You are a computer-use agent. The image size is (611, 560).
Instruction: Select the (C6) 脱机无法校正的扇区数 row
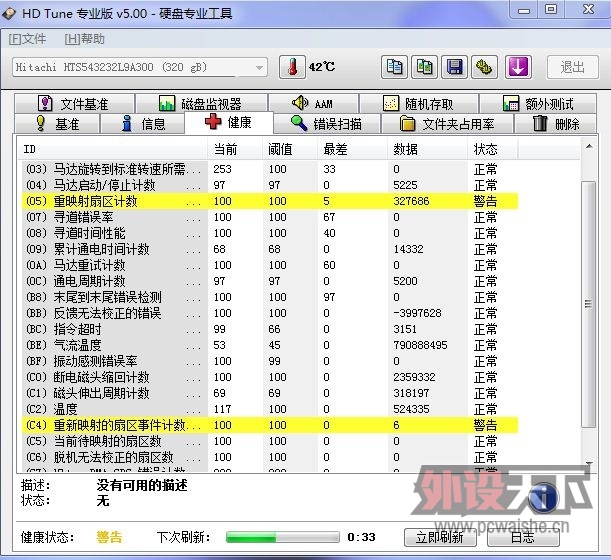click(x=268, y=457)
